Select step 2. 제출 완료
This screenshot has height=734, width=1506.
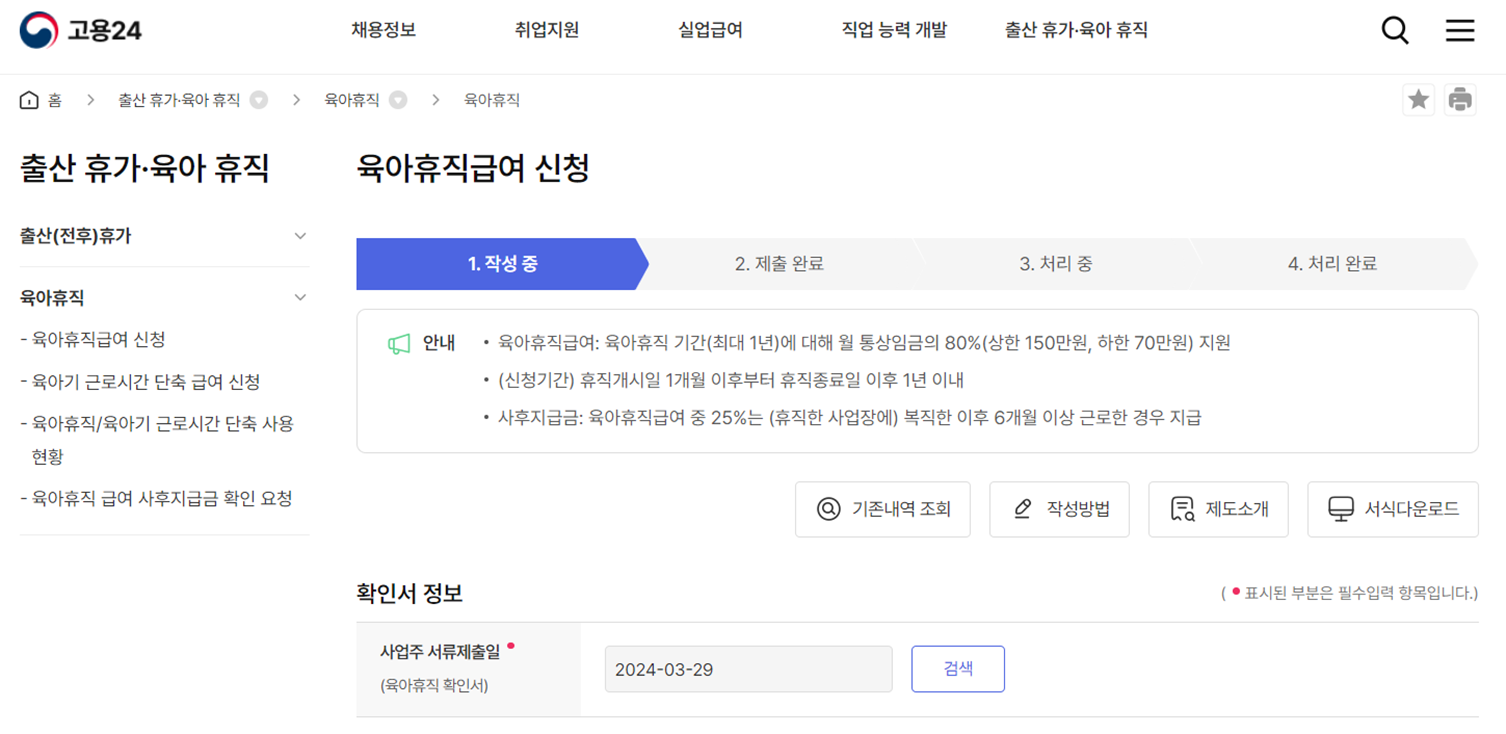coord(779,264)
